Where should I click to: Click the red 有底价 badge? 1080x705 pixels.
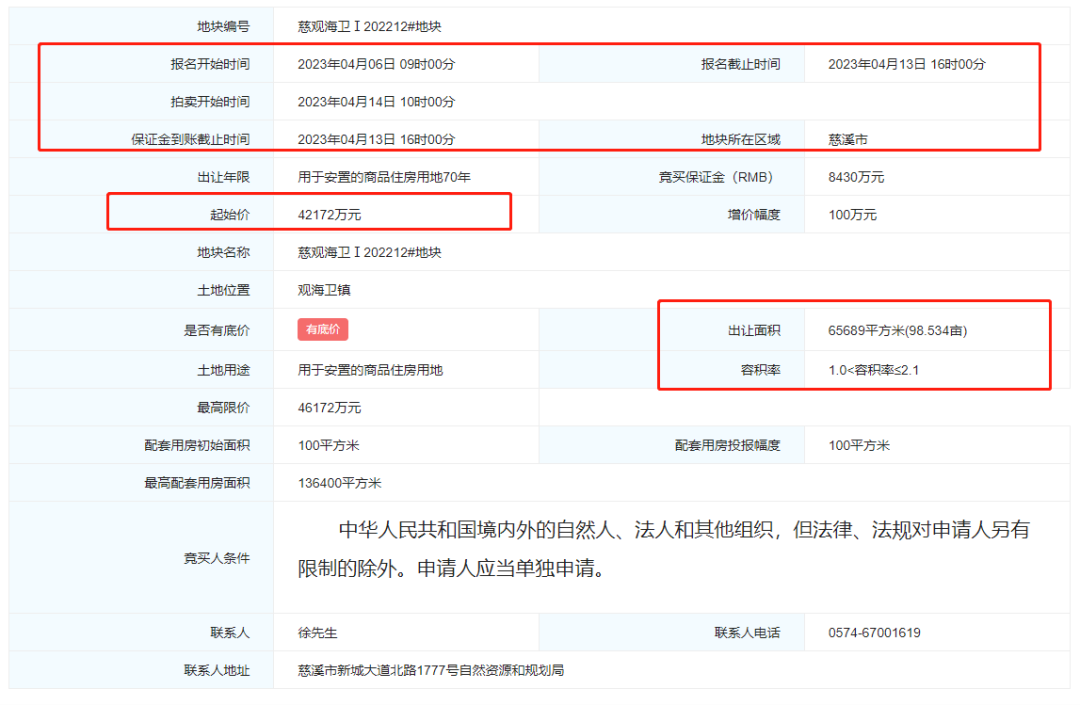click(322, 330)
